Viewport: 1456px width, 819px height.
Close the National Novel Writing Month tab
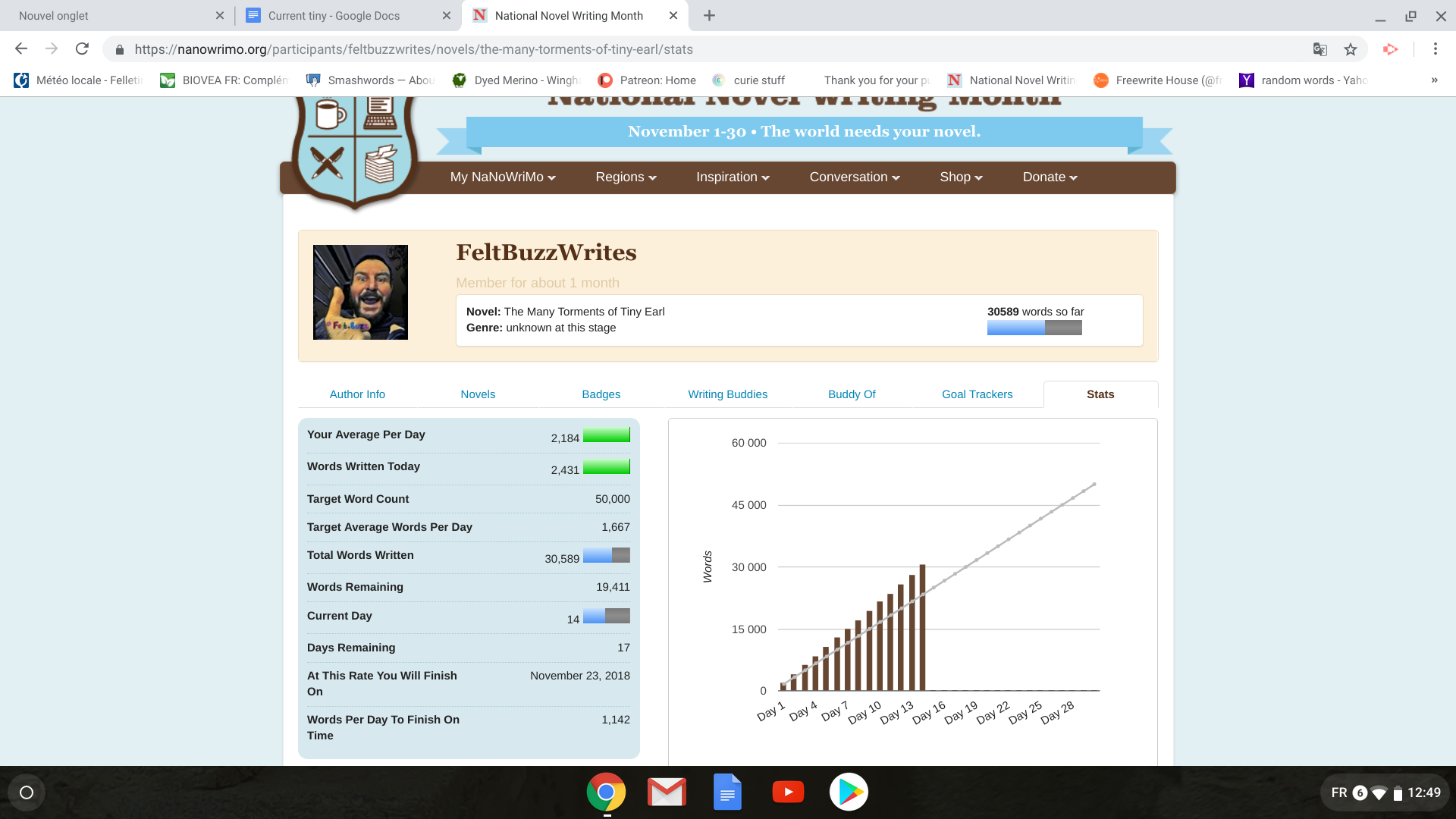click(673, 15)
